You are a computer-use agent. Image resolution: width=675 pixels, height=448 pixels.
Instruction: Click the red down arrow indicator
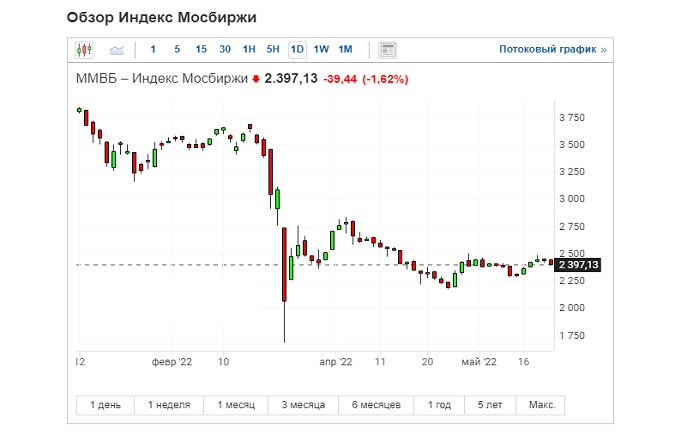[x=256, y=79]
